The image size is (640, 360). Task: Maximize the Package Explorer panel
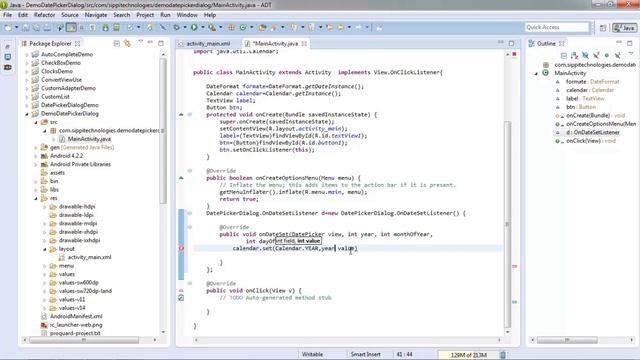[x=161, y=43]
